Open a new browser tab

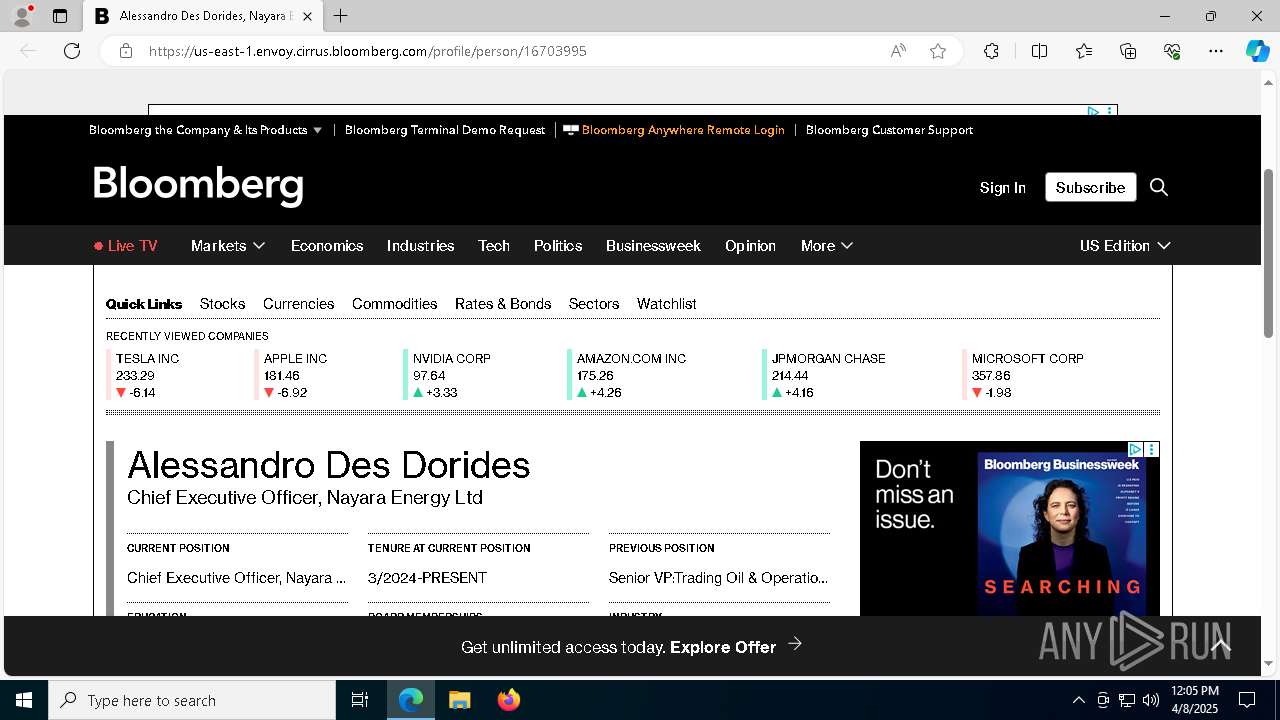click(x=340, y=16)
